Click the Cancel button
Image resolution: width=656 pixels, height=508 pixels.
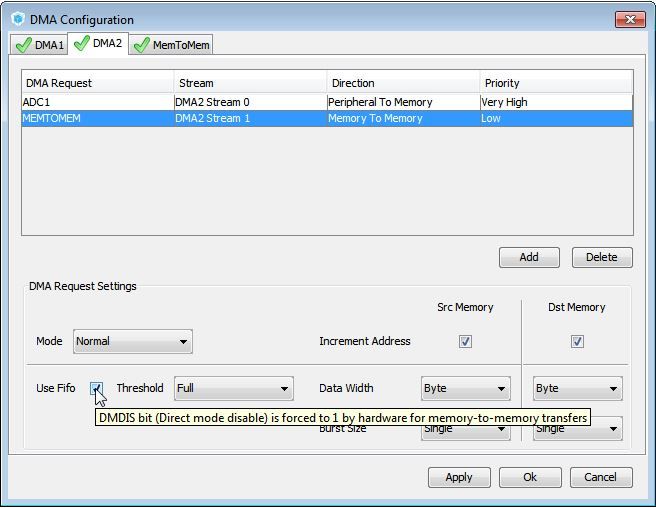click(x=601, y=477)
